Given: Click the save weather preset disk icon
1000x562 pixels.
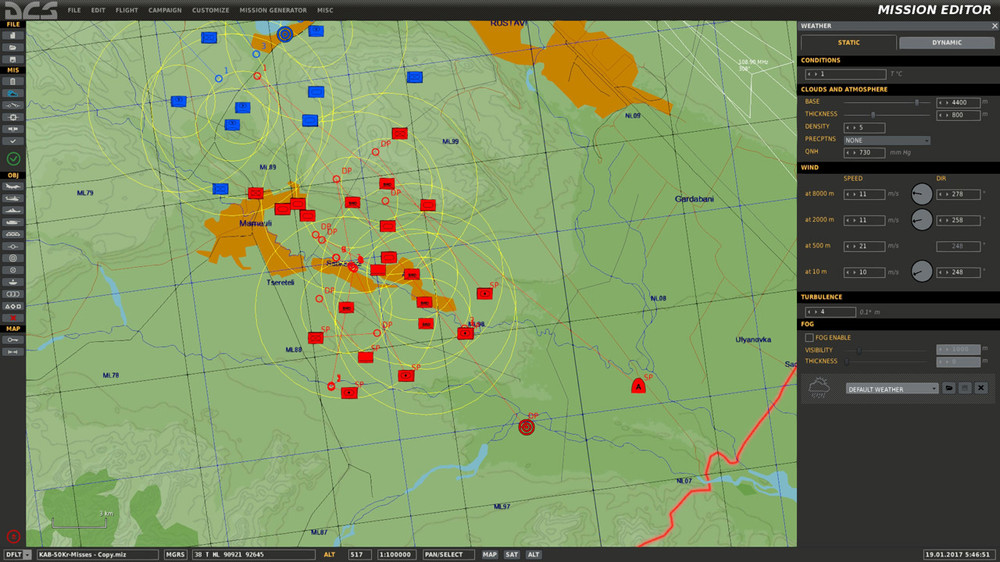Looking at the screenshot, I should point(965,388).
